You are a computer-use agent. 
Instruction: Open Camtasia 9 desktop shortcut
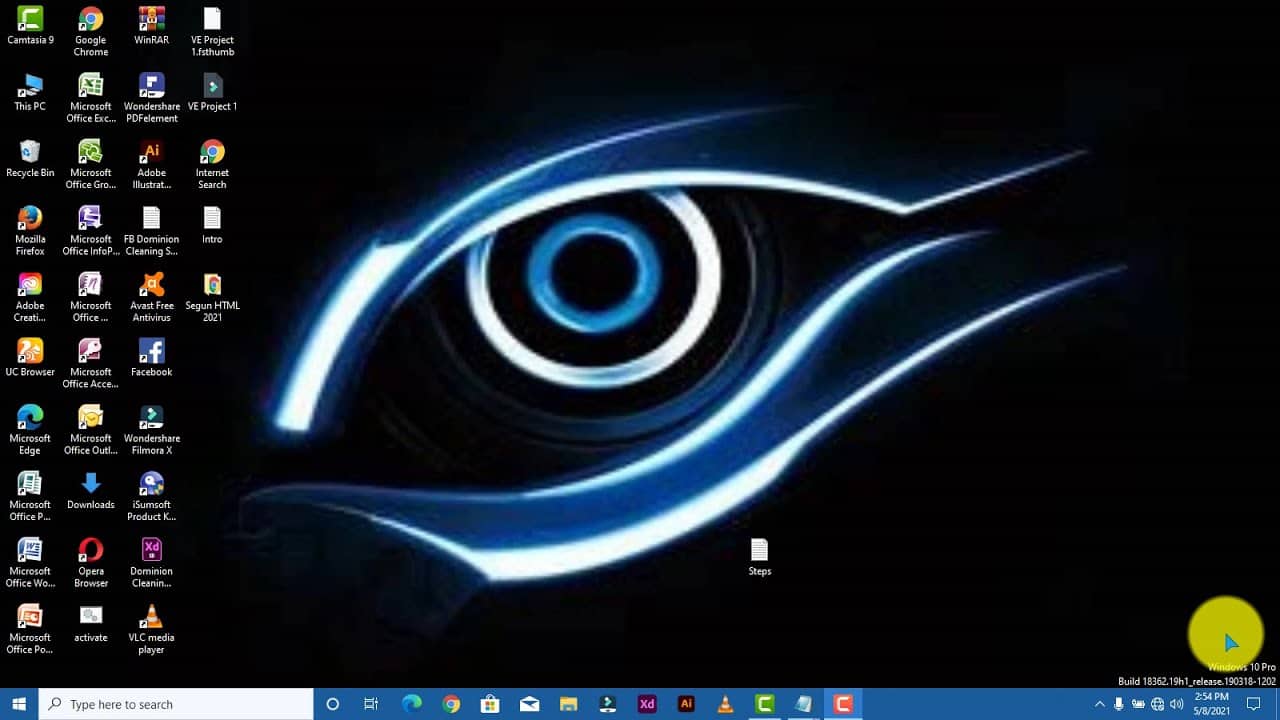(x=30, y=20)
